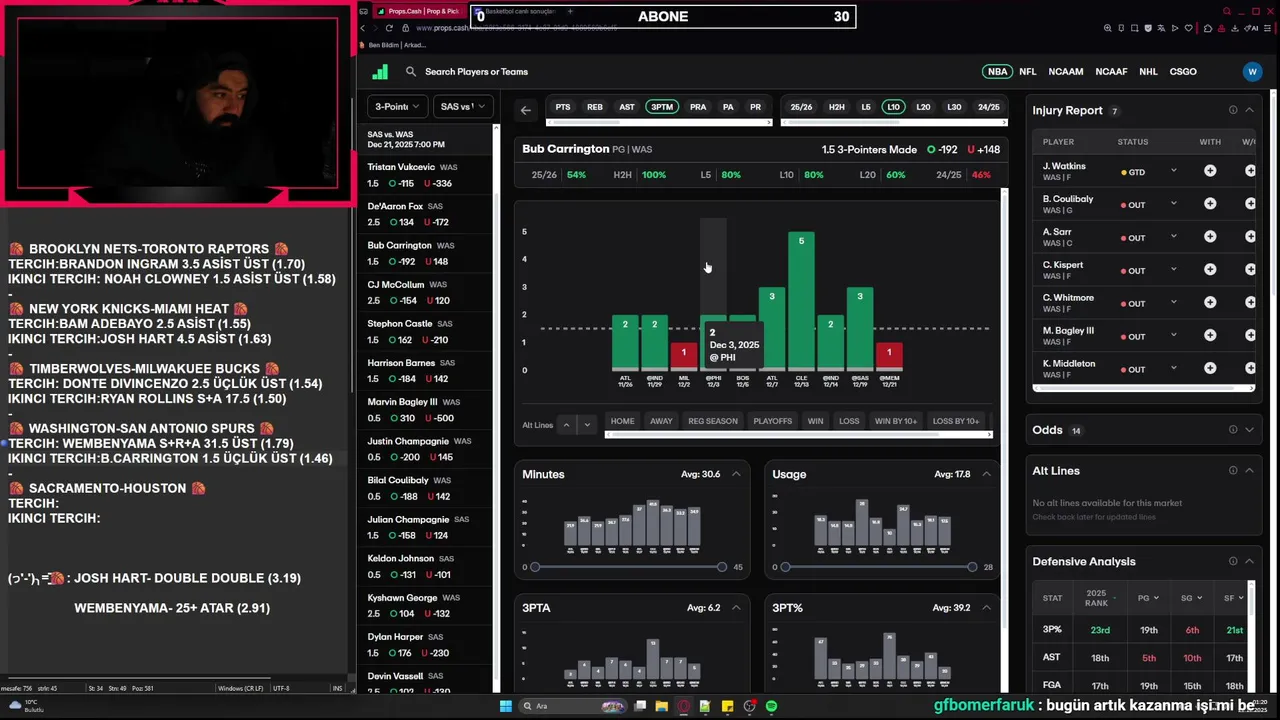Viewport: 1280px width, 720px height.
Task: Collapse the Usage chart
Action: tap(986, 474)
